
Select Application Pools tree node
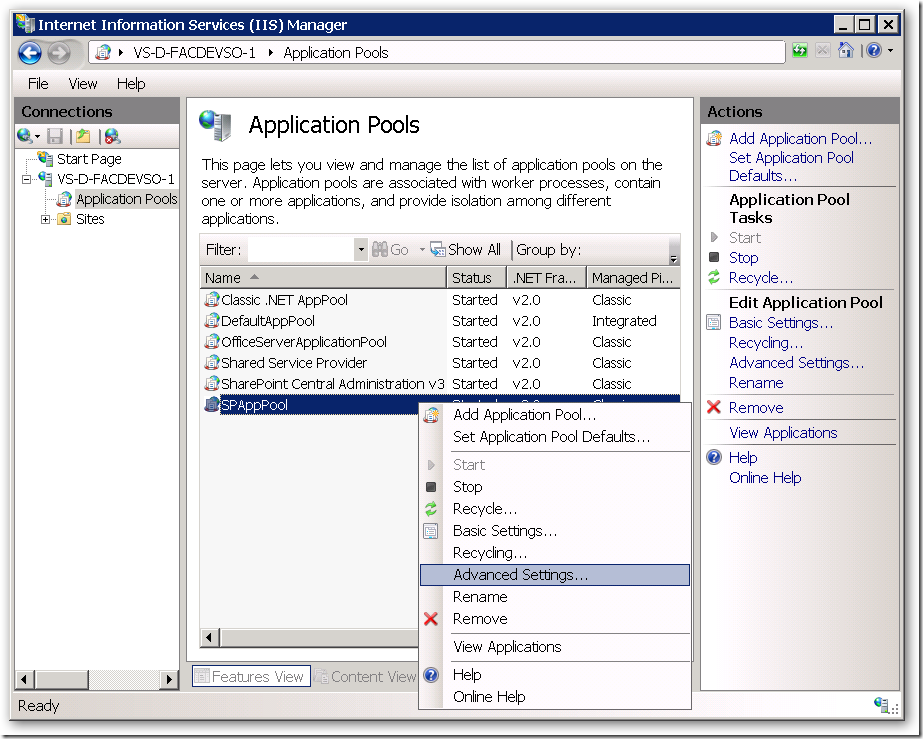(127, 199)
